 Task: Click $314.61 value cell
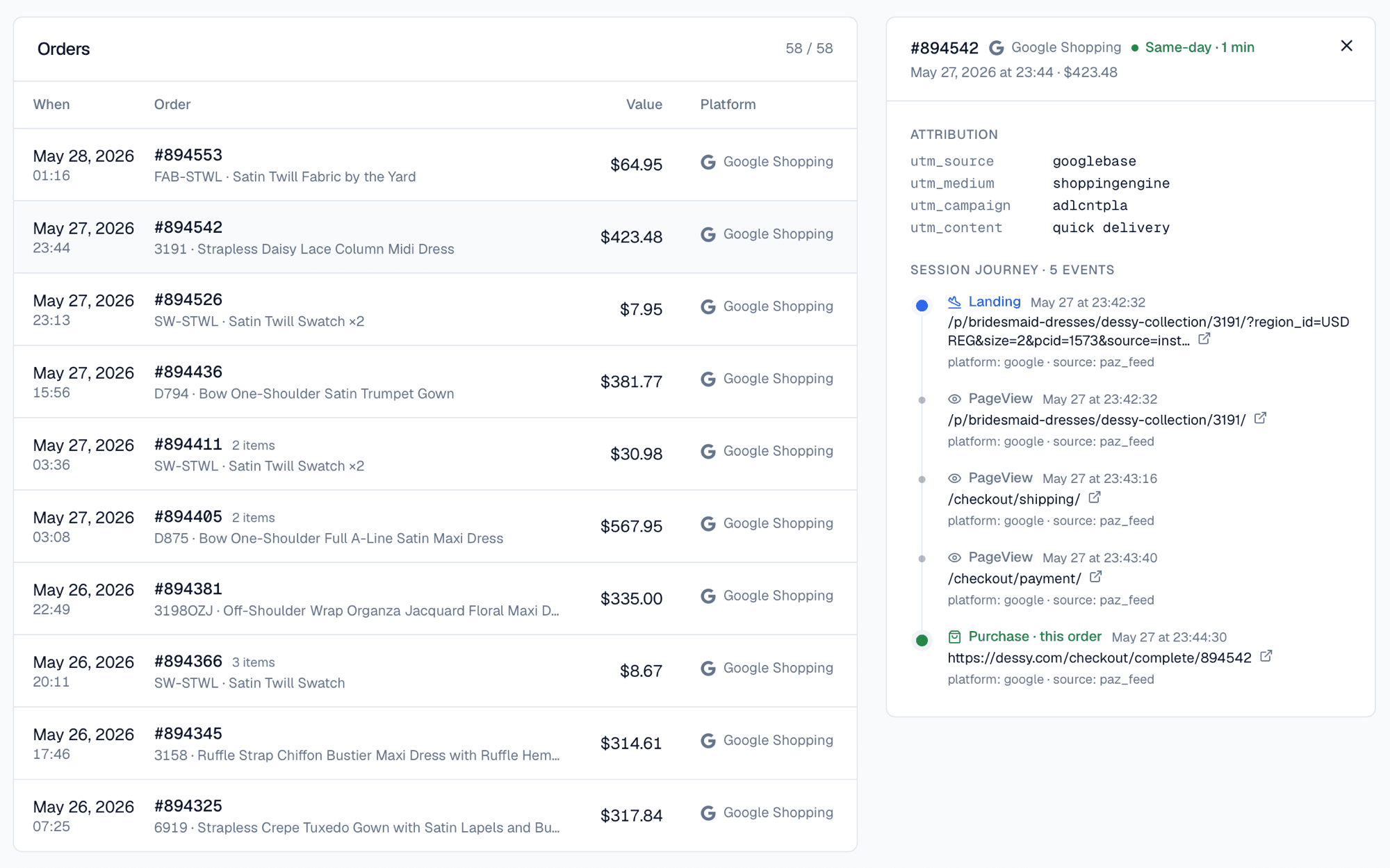tap(631, 743)
